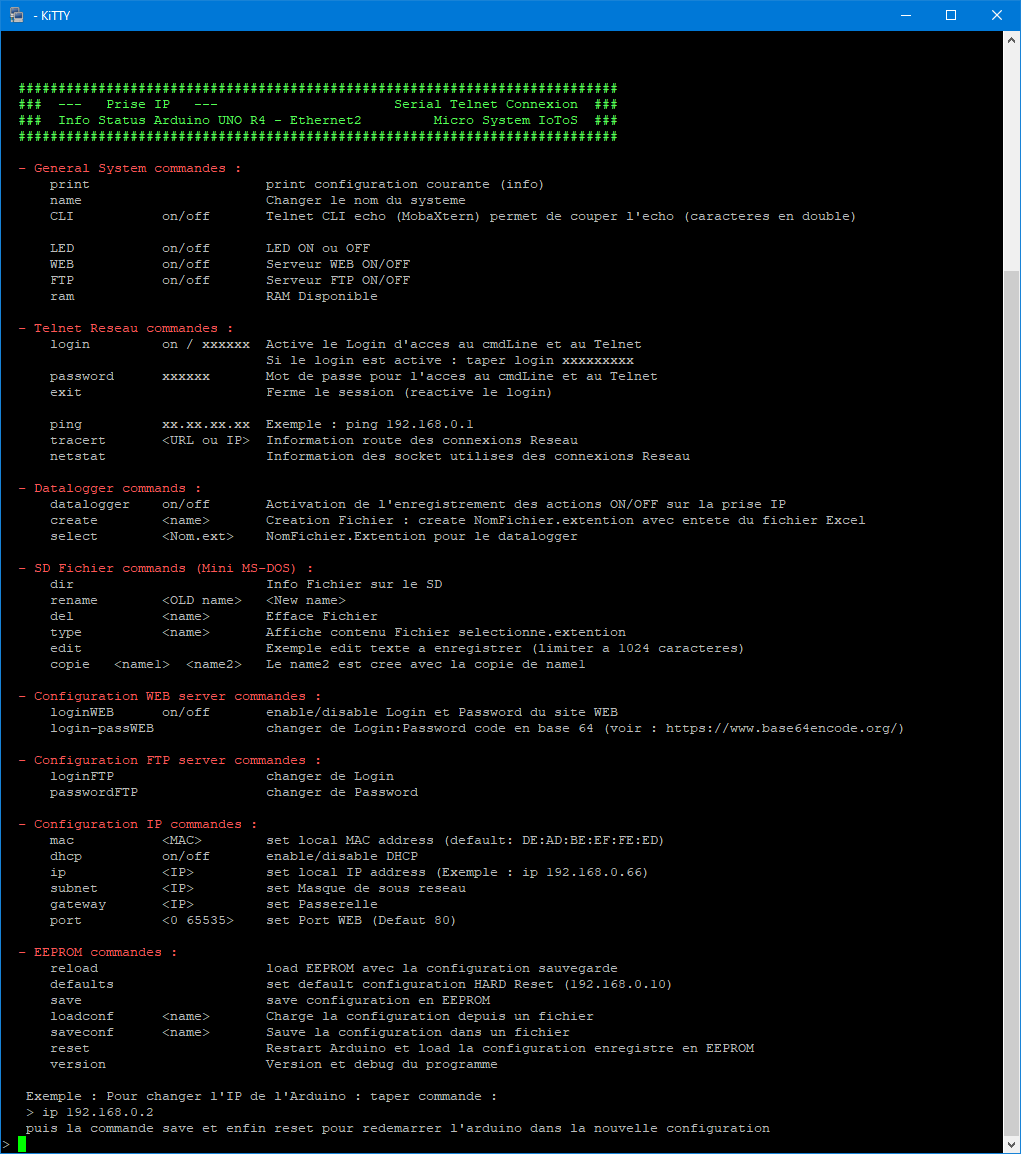This screenshot has height=1154, width=1021.
Task: Click the 'mac' command text
Action: click(62, 840)
